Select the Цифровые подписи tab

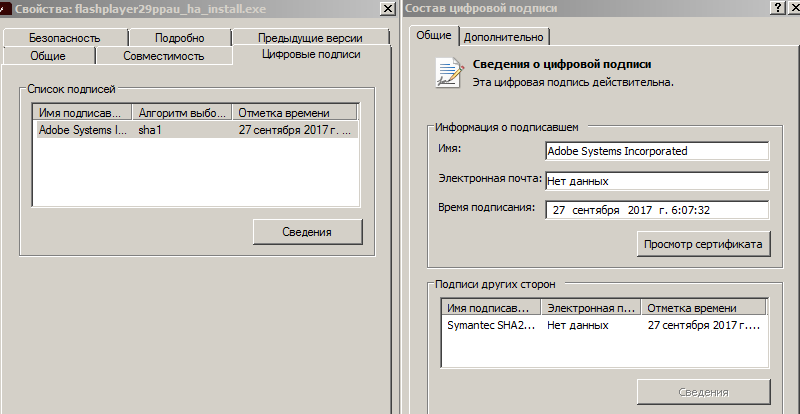311,55
